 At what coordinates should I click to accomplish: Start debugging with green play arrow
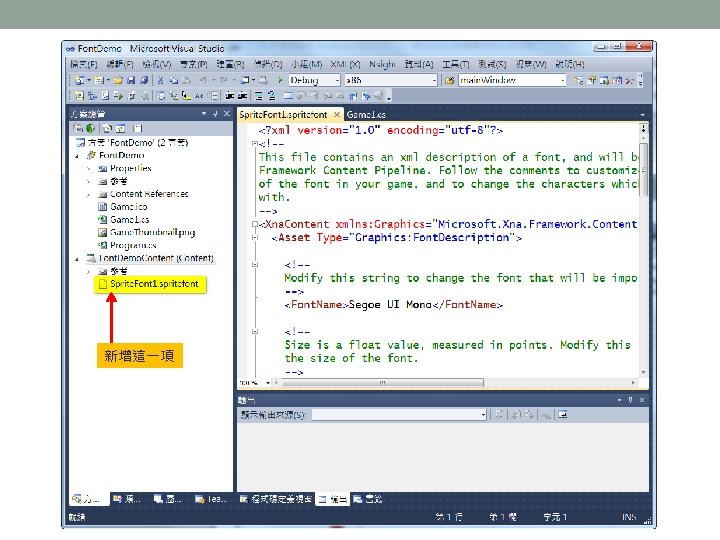280,80
